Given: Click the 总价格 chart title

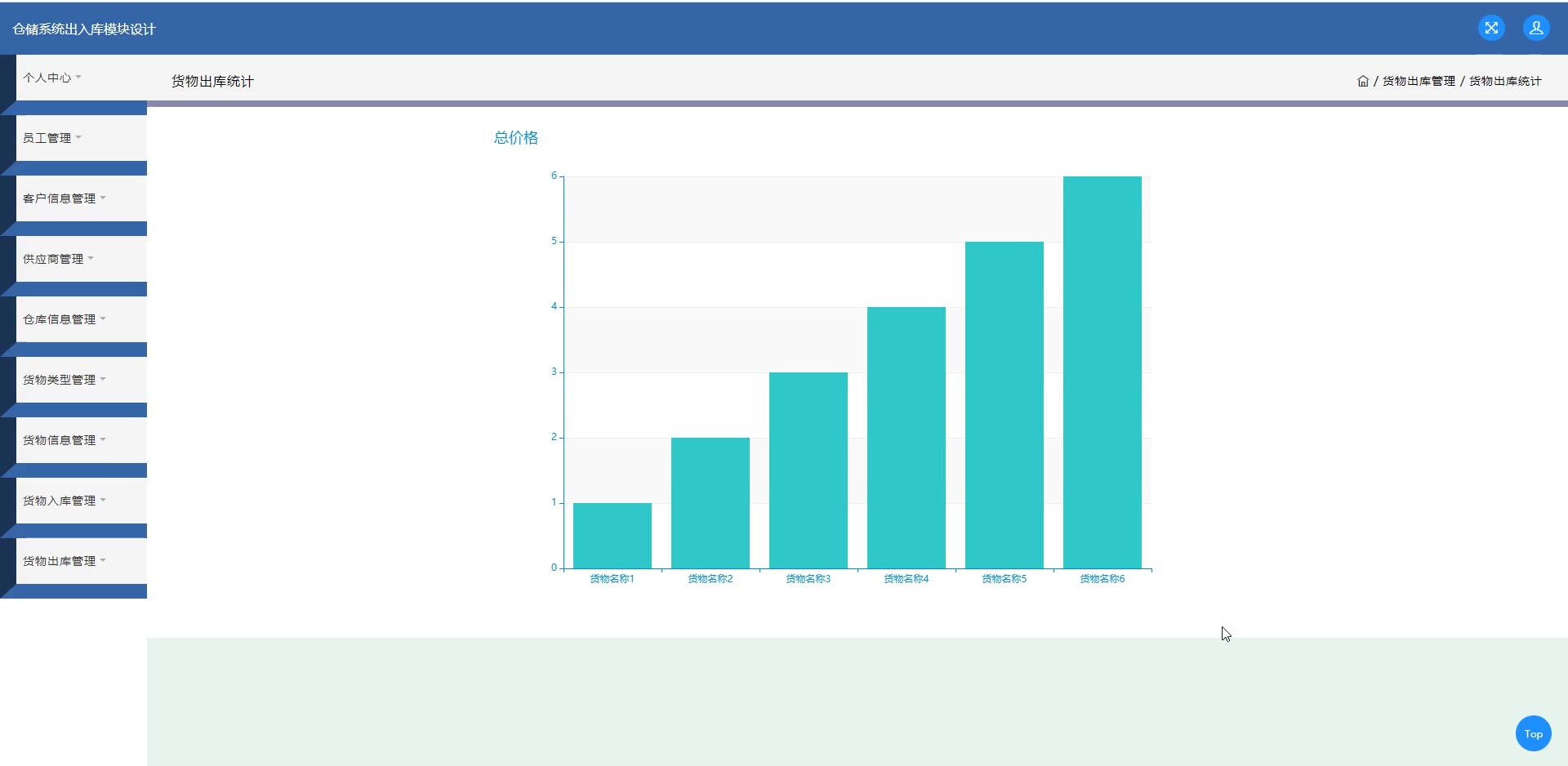Looking at the screenshot, I should [x=515, y=138].
